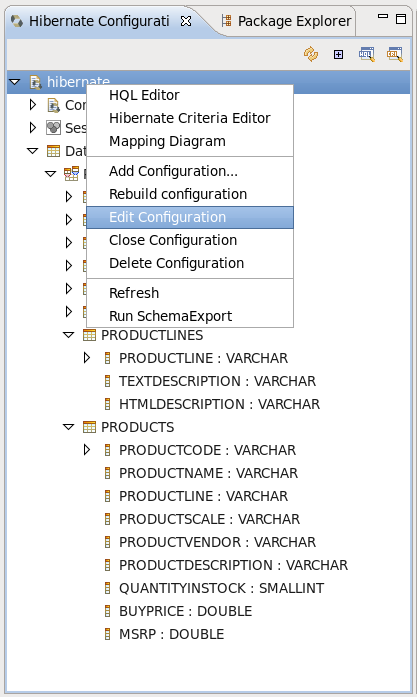Image resolution: width=417 pixels, height=697 pixels.
Task: Open Criteria editor via toolbar icon
Action: click(395, 54)
